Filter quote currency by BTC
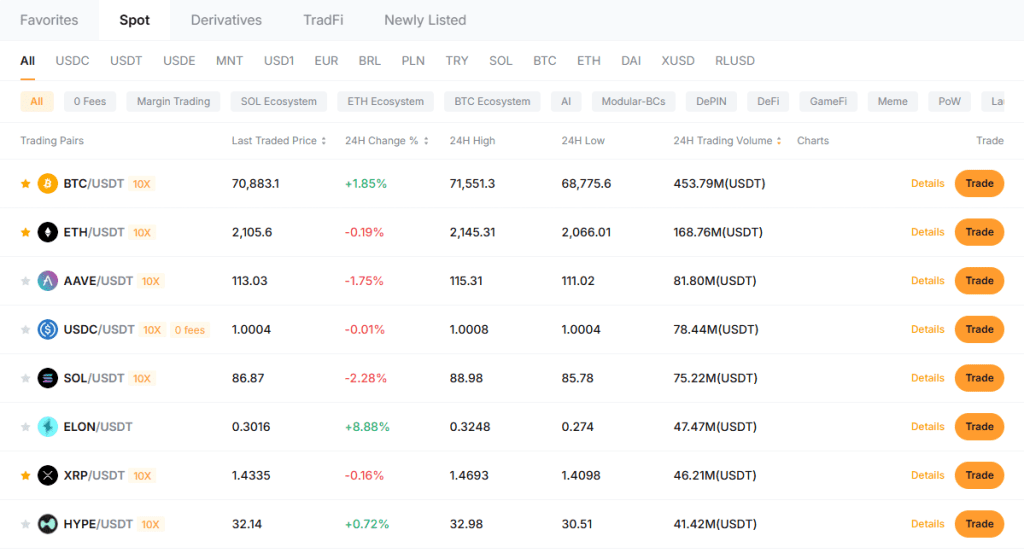Screen dimensions: 1024x553 (x=545, y=61)
